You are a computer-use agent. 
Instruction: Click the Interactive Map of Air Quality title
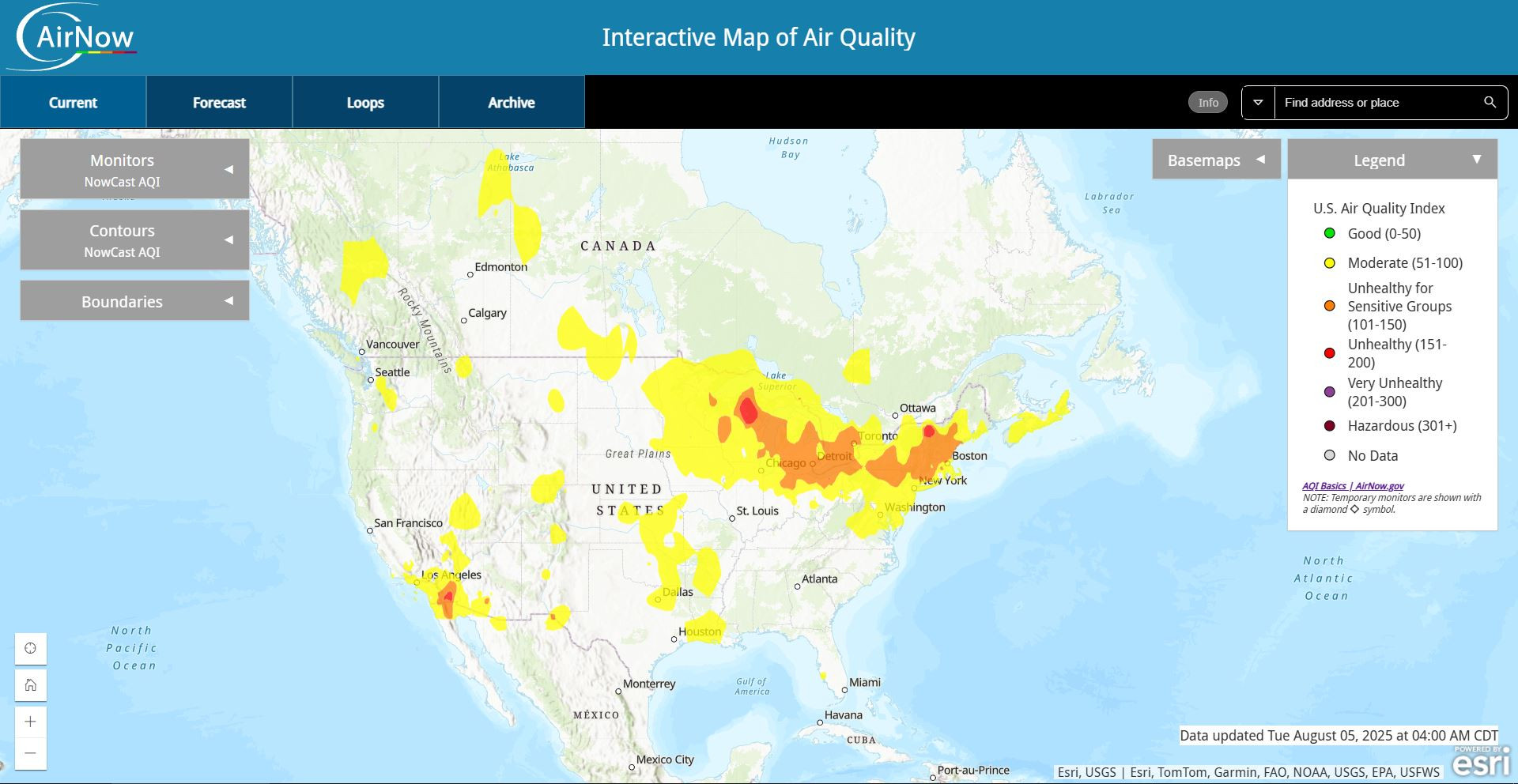[759, 37]
